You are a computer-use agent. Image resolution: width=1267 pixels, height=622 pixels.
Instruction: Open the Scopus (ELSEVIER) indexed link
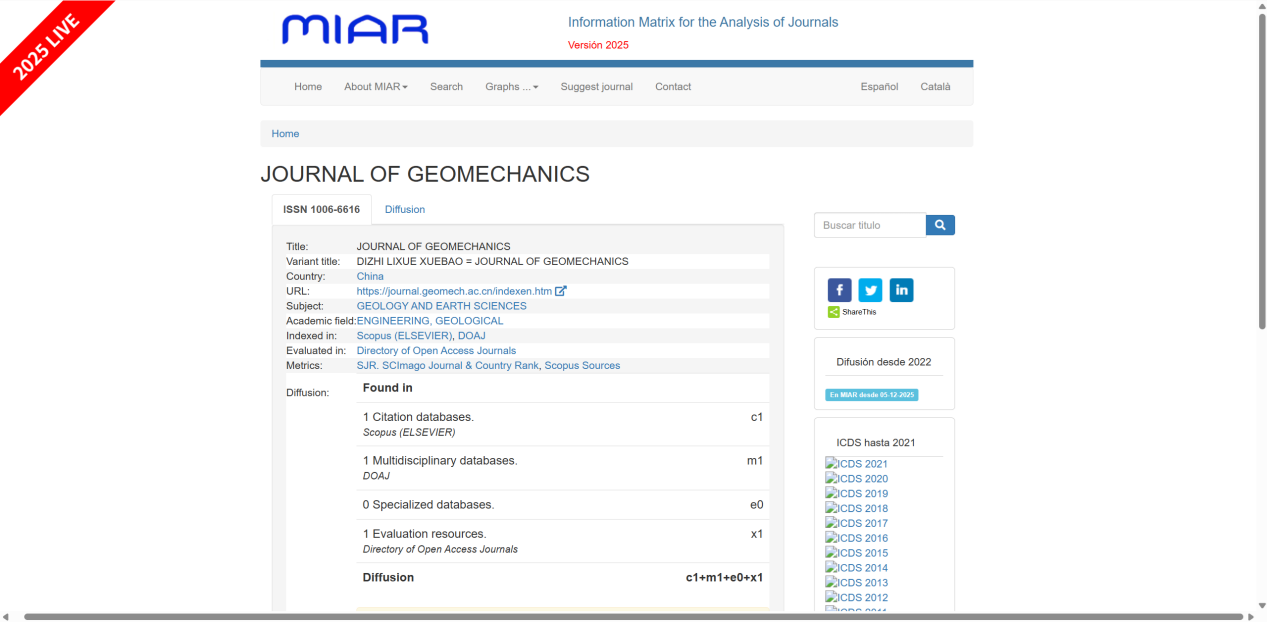(404, 336)
